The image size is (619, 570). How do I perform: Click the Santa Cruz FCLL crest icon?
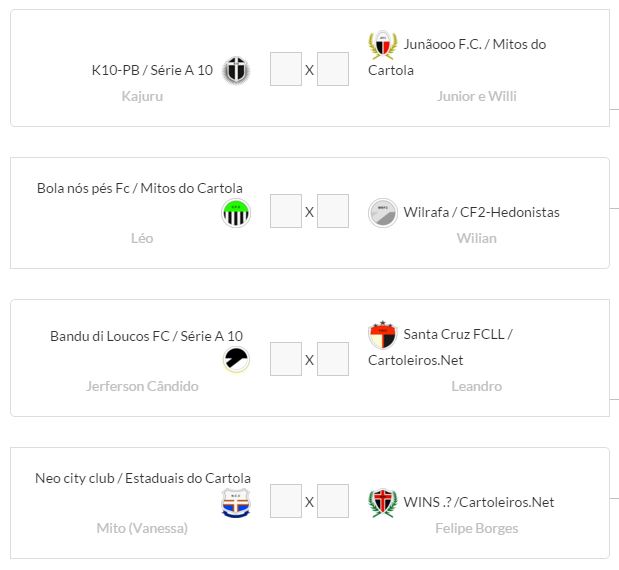[x=382, y=335]
